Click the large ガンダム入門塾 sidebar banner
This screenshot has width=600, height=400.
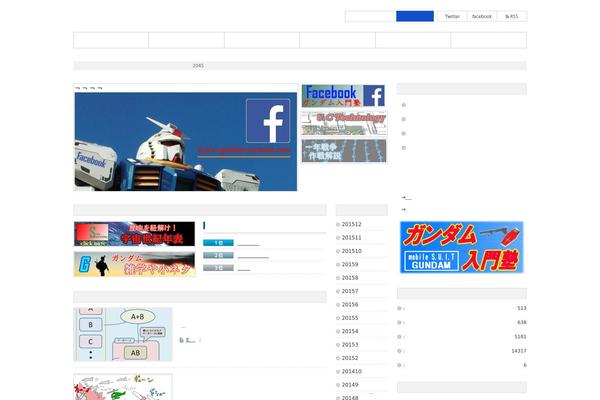461,247
